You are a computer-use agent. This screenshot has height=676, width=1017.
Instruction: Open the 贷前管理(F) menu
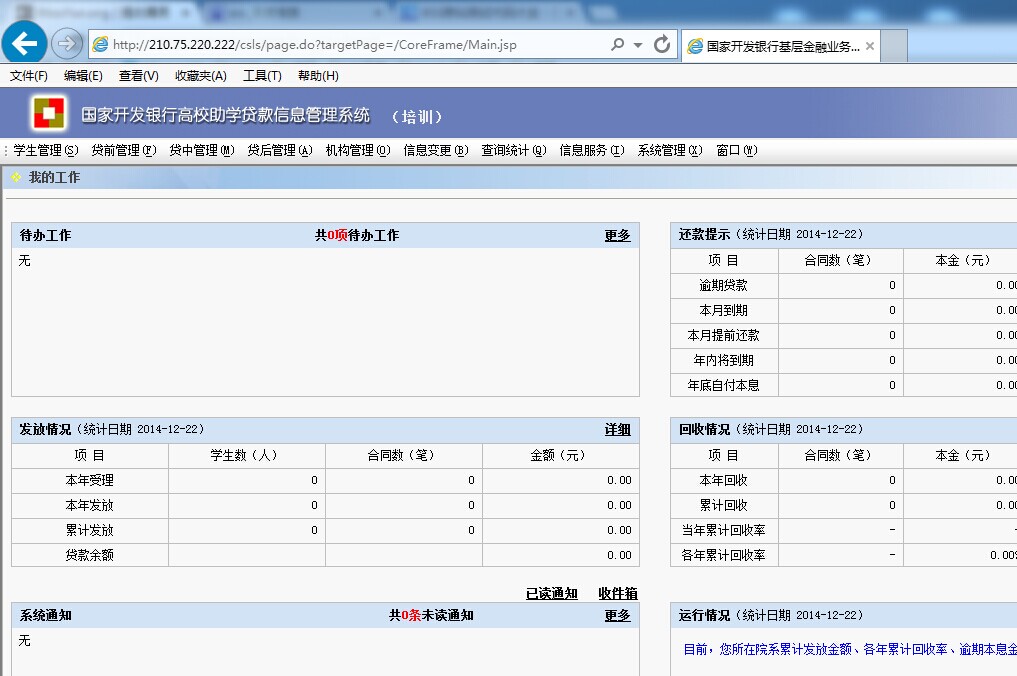tap(123, 151)
